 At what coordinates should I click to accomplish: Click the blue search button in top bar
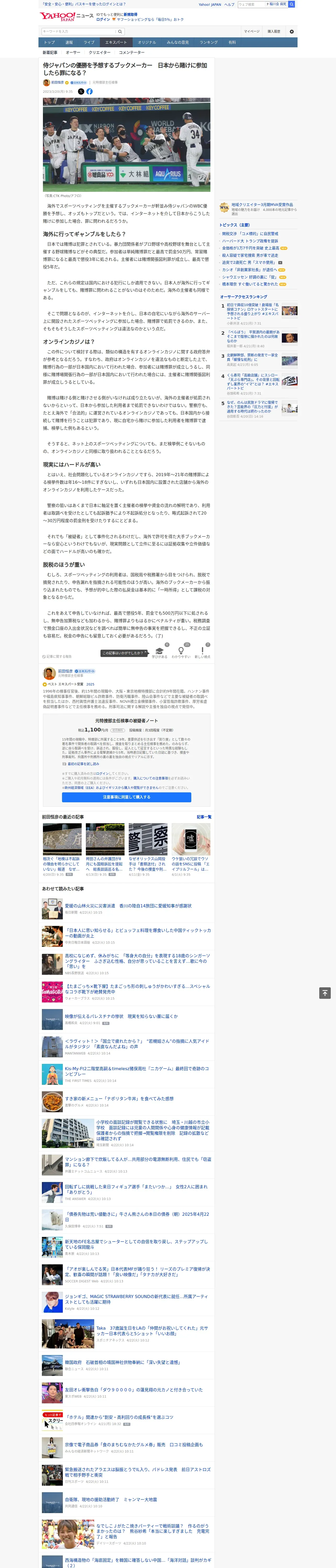pos(292,4)
